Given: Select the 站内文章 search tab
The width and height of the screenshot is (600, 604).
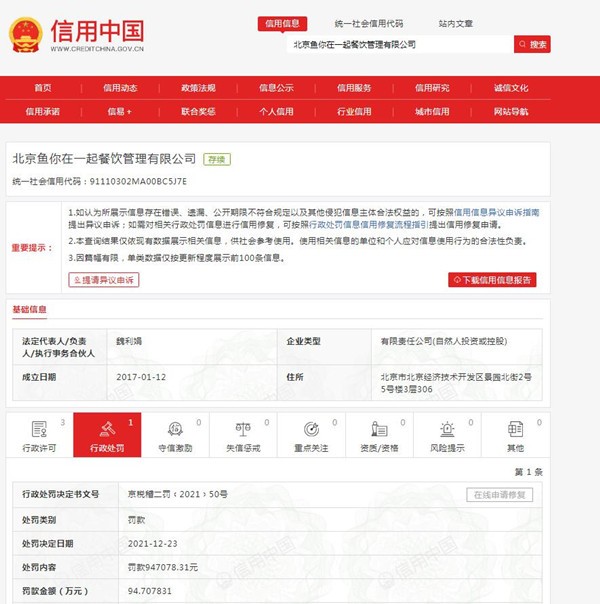Looking at the screenshot, I should pyautogui.click(x=455, y=24).
